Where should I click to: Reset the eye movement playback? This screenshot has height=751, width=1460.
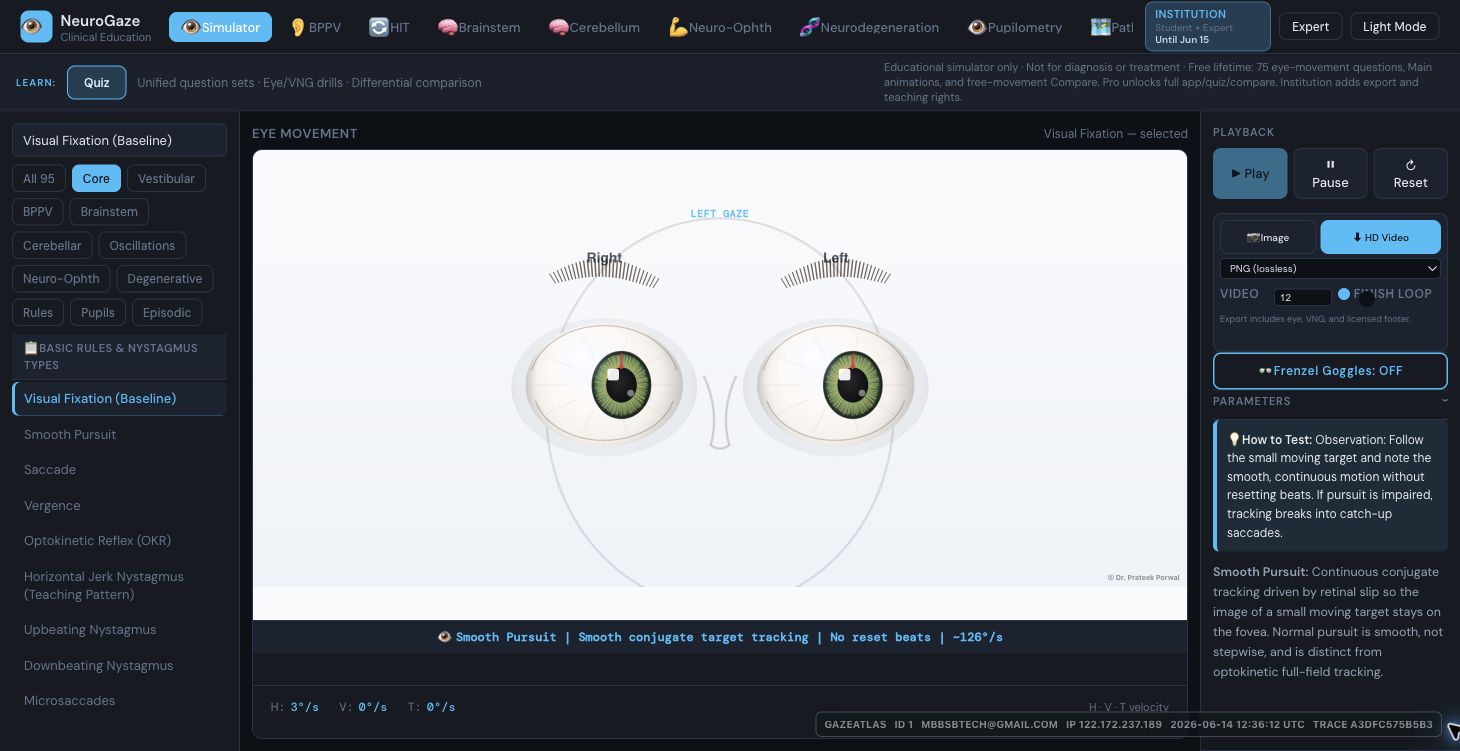[x=1410, y=173]
